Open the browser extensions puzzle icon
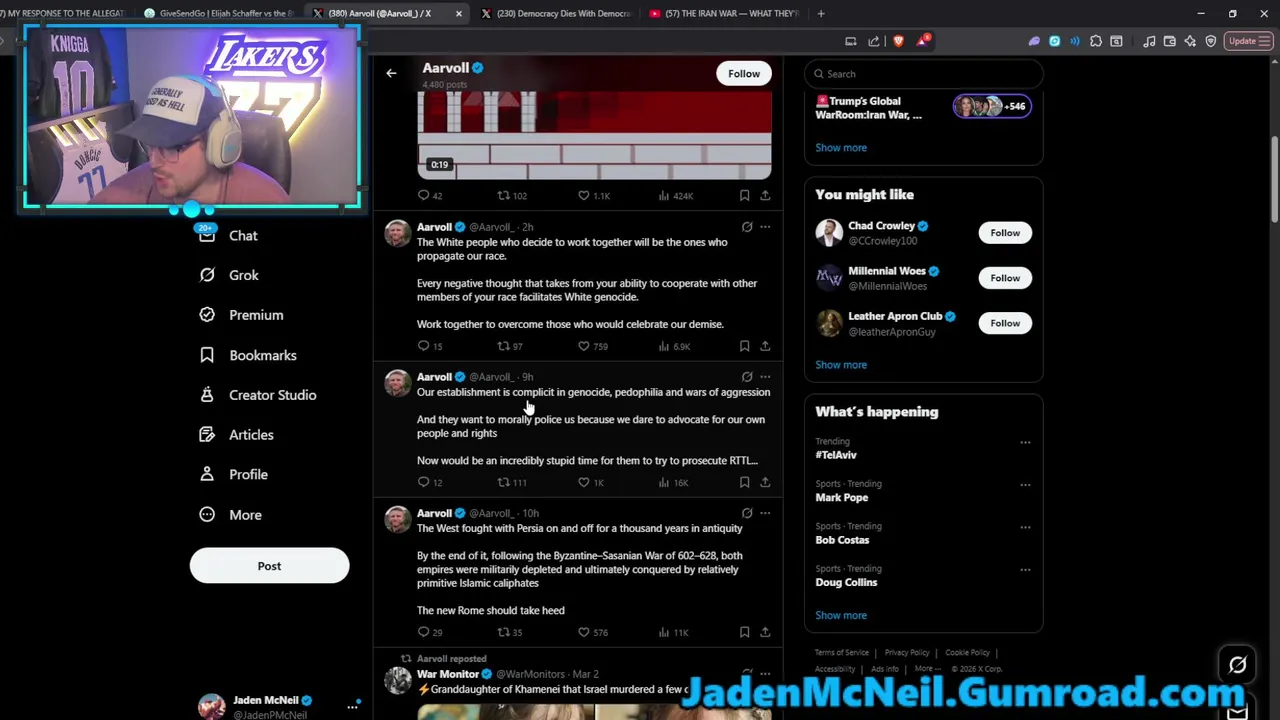Screen dimensions: 1280x720 (1096, 41)
